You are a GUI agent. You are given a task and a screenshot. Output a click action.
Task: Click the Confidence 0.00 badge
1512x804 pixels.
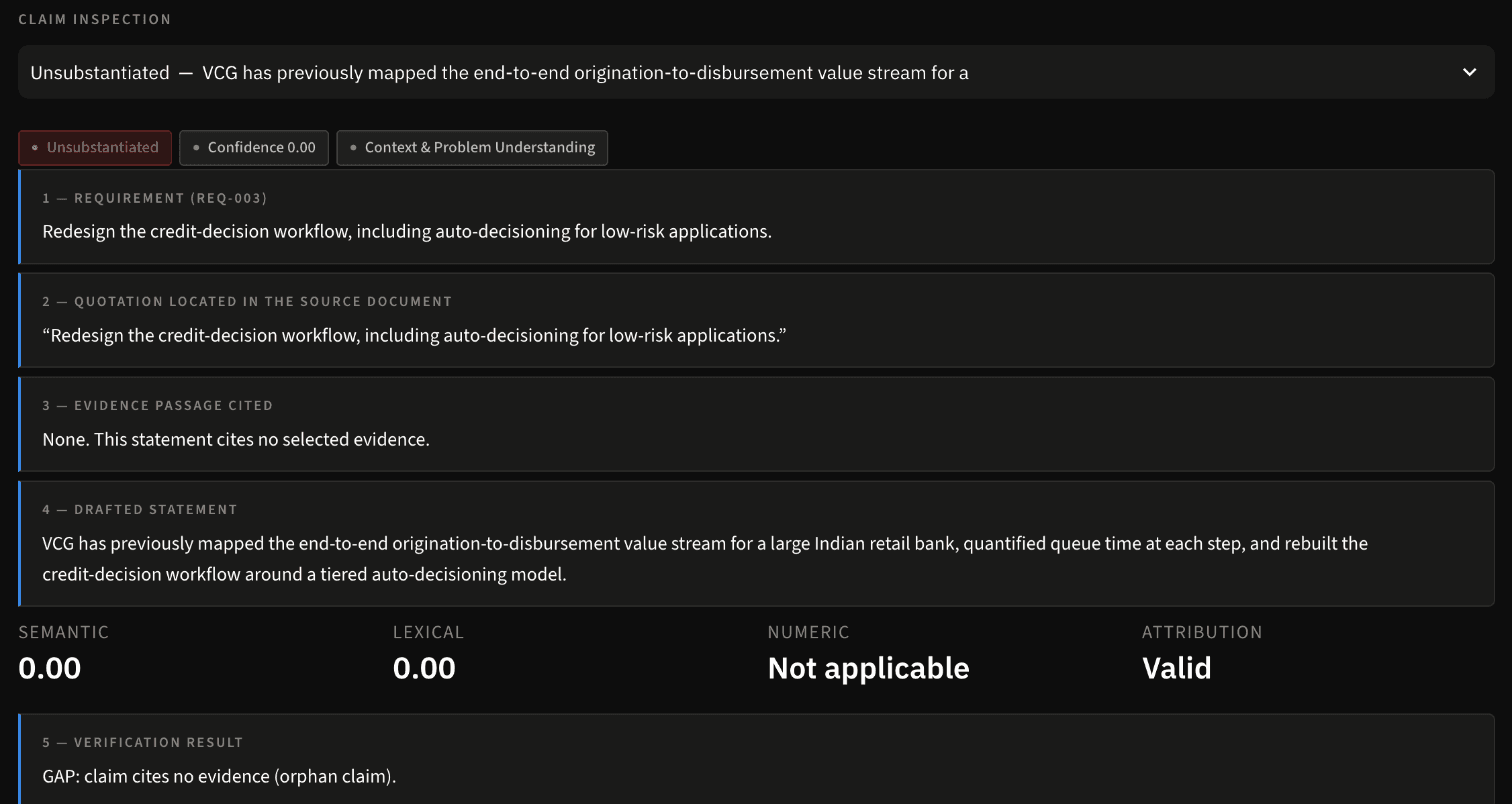(x=254, y=148)
